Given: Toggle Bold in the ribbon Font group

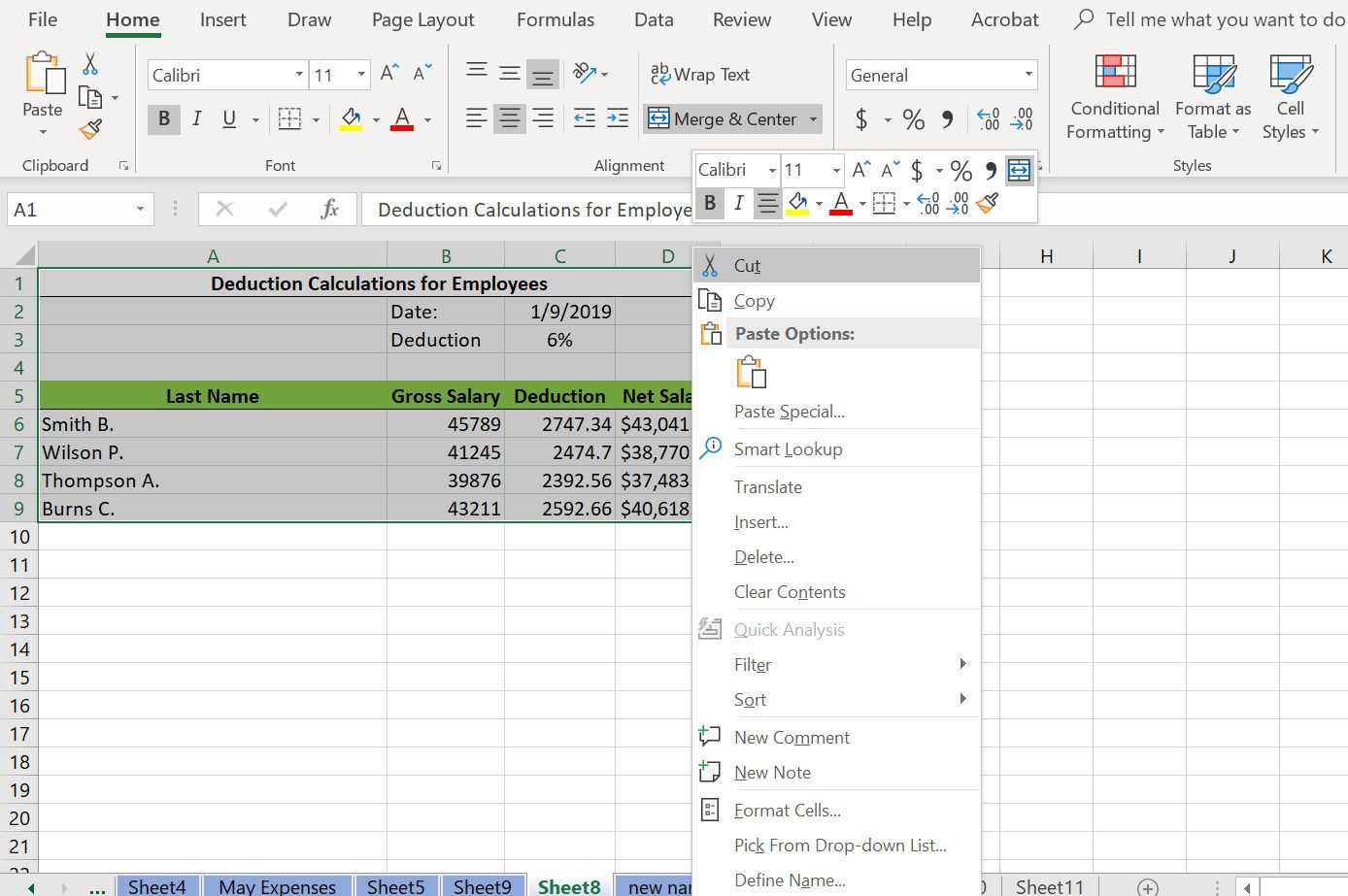Looking at the screenshot, I should pyautogui.click(x=163, y=118).
